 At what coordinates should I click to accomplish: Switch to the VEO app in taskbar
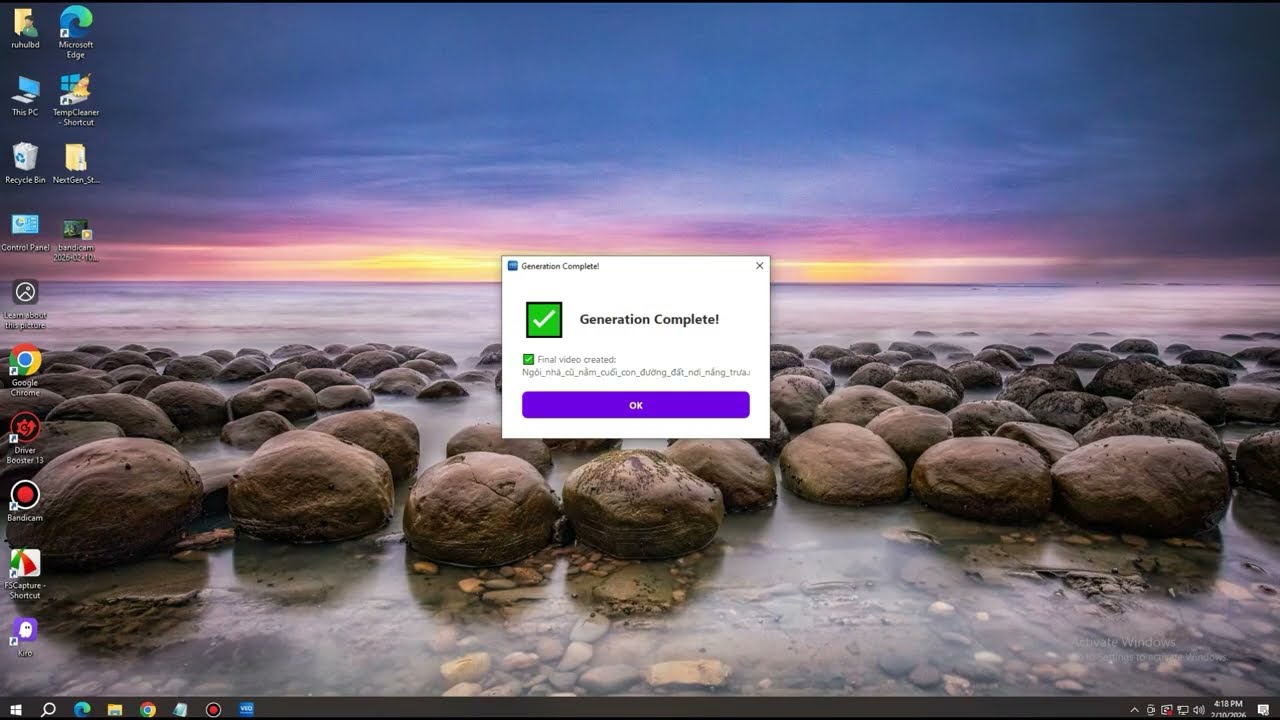click(246, 709)
